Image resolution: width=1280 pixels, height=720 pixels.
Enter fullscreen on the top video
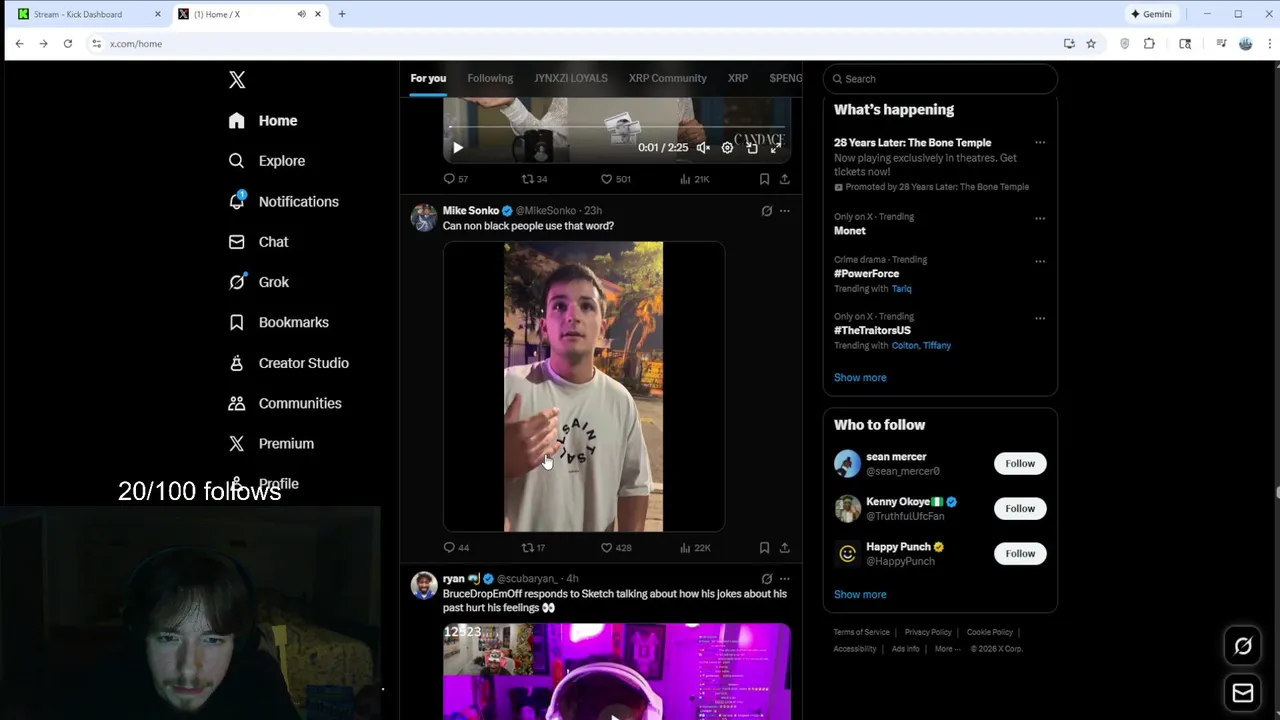click(776, 148)
